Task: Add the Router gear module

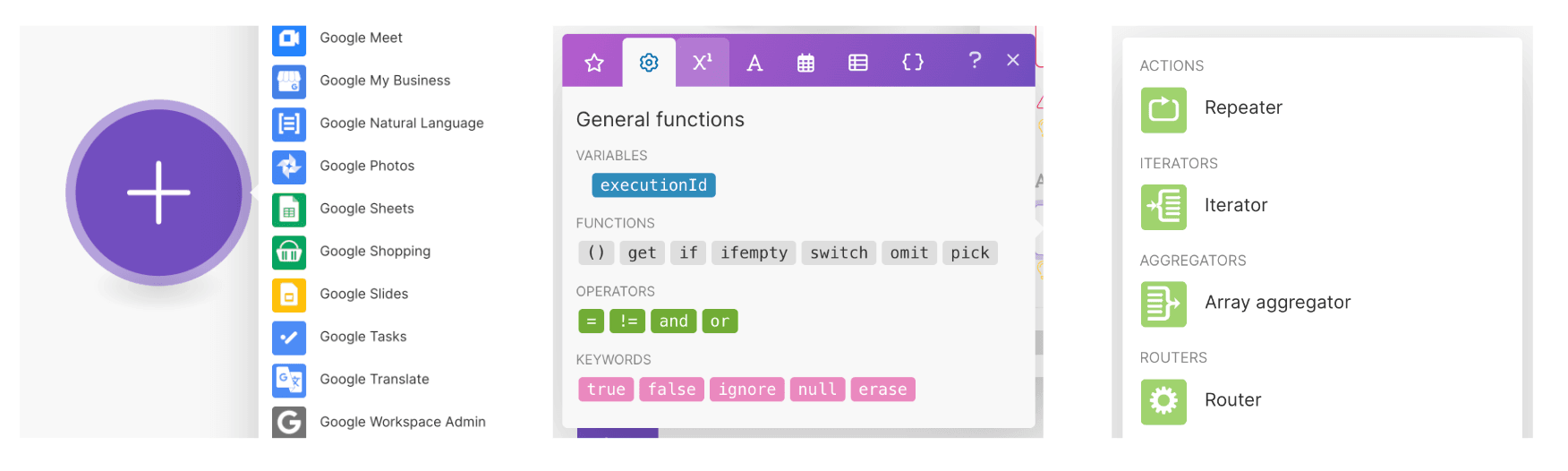Action: [1163, 401]
